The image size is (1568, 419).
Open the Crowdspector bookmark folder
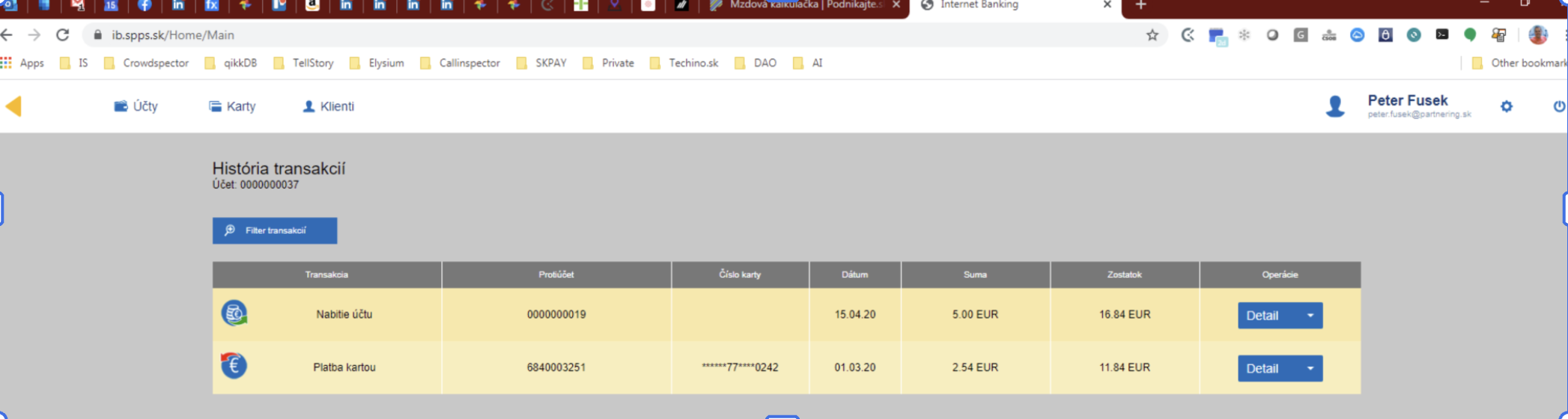(x=146, y=63)
